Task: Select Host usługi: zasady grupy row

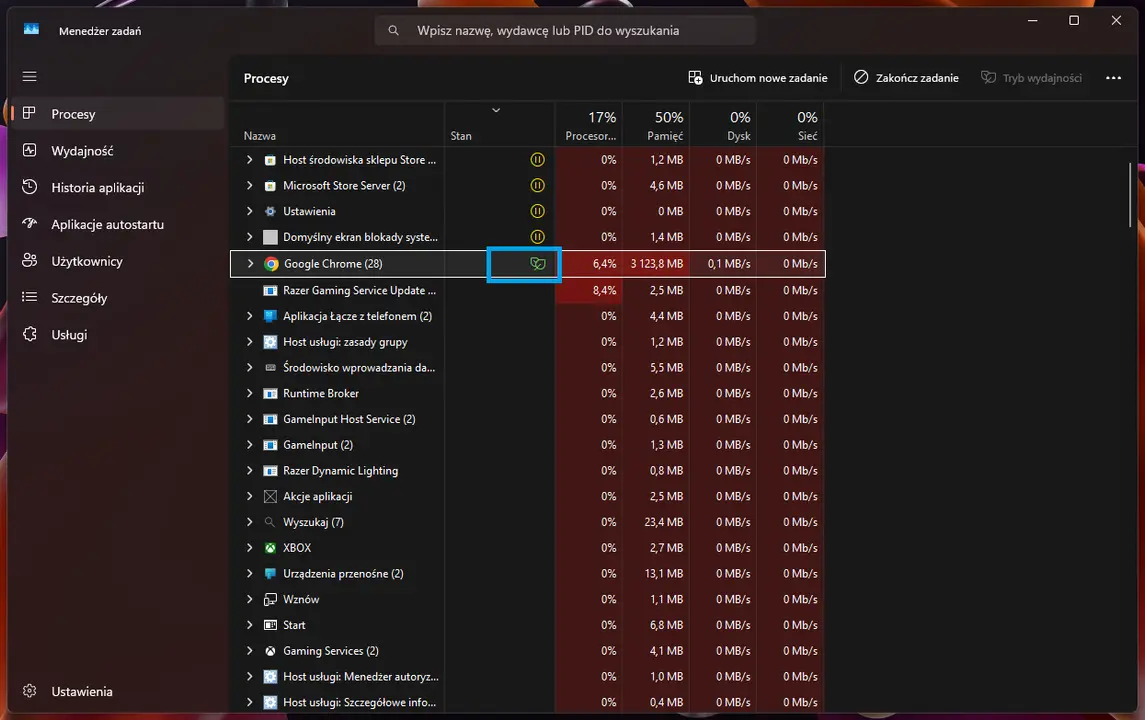Action: click(528, 342)
